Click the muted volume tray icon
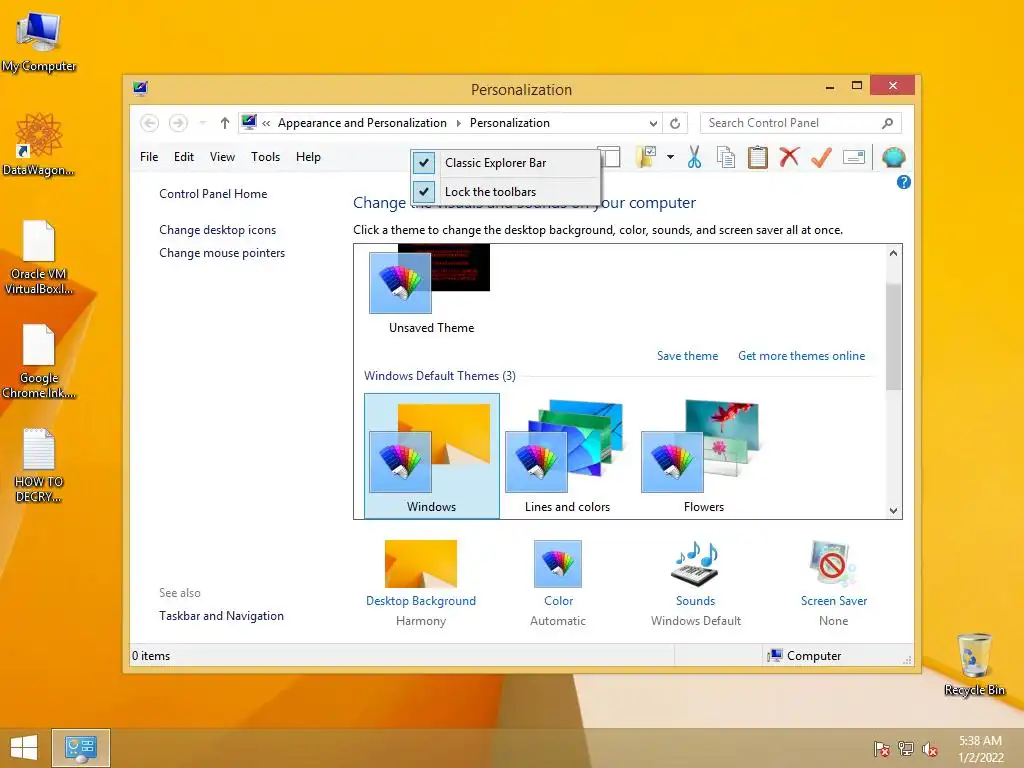 930,749
